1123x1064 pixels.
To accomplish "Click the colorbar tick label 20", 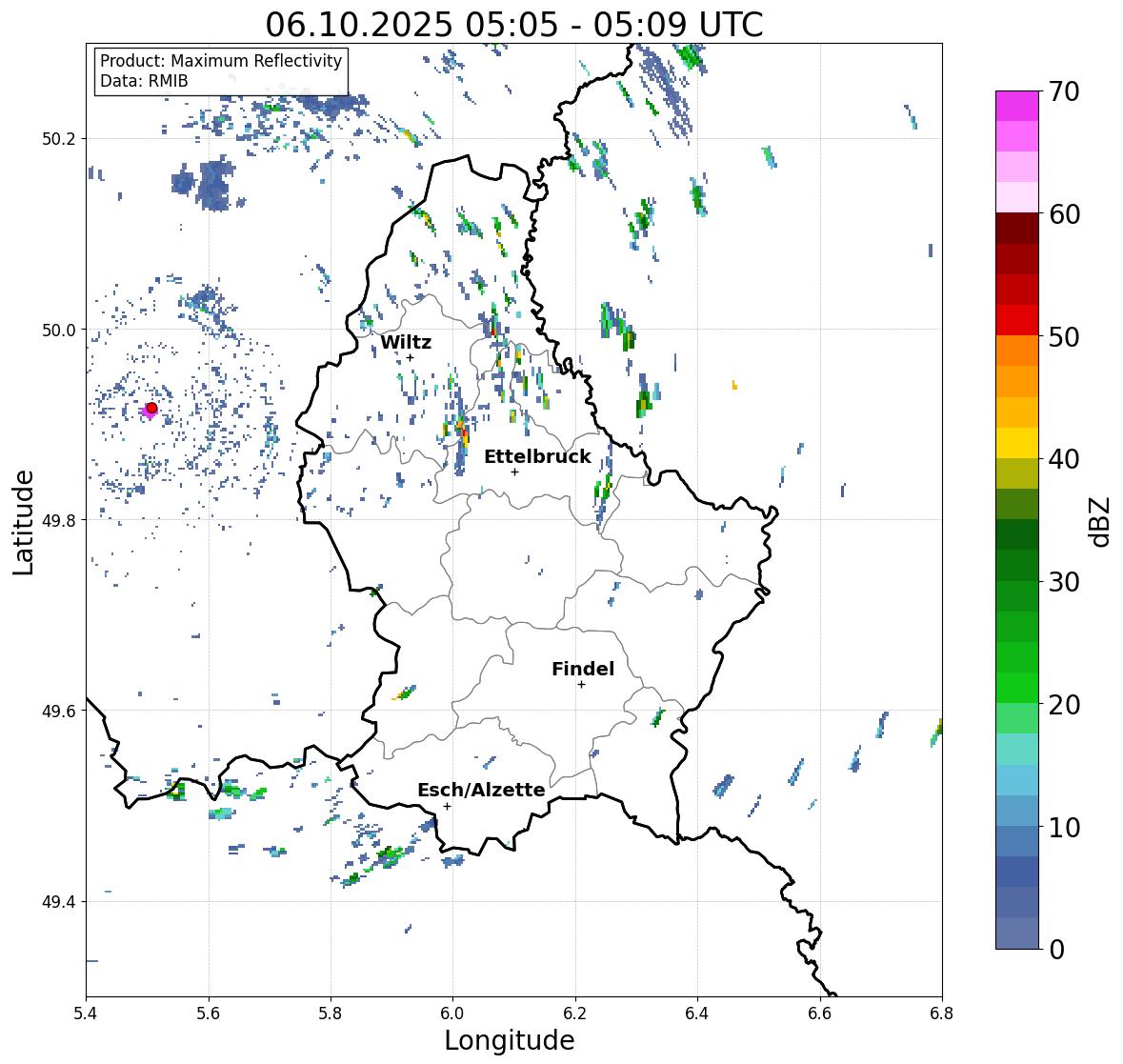I will (x=1064, y=705).
